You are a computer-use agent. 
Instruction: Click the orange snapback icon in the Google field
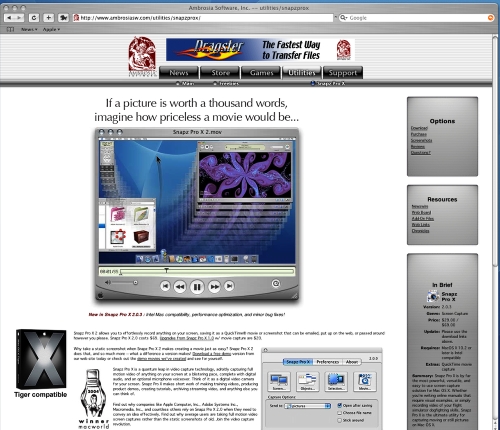(490, 18)
